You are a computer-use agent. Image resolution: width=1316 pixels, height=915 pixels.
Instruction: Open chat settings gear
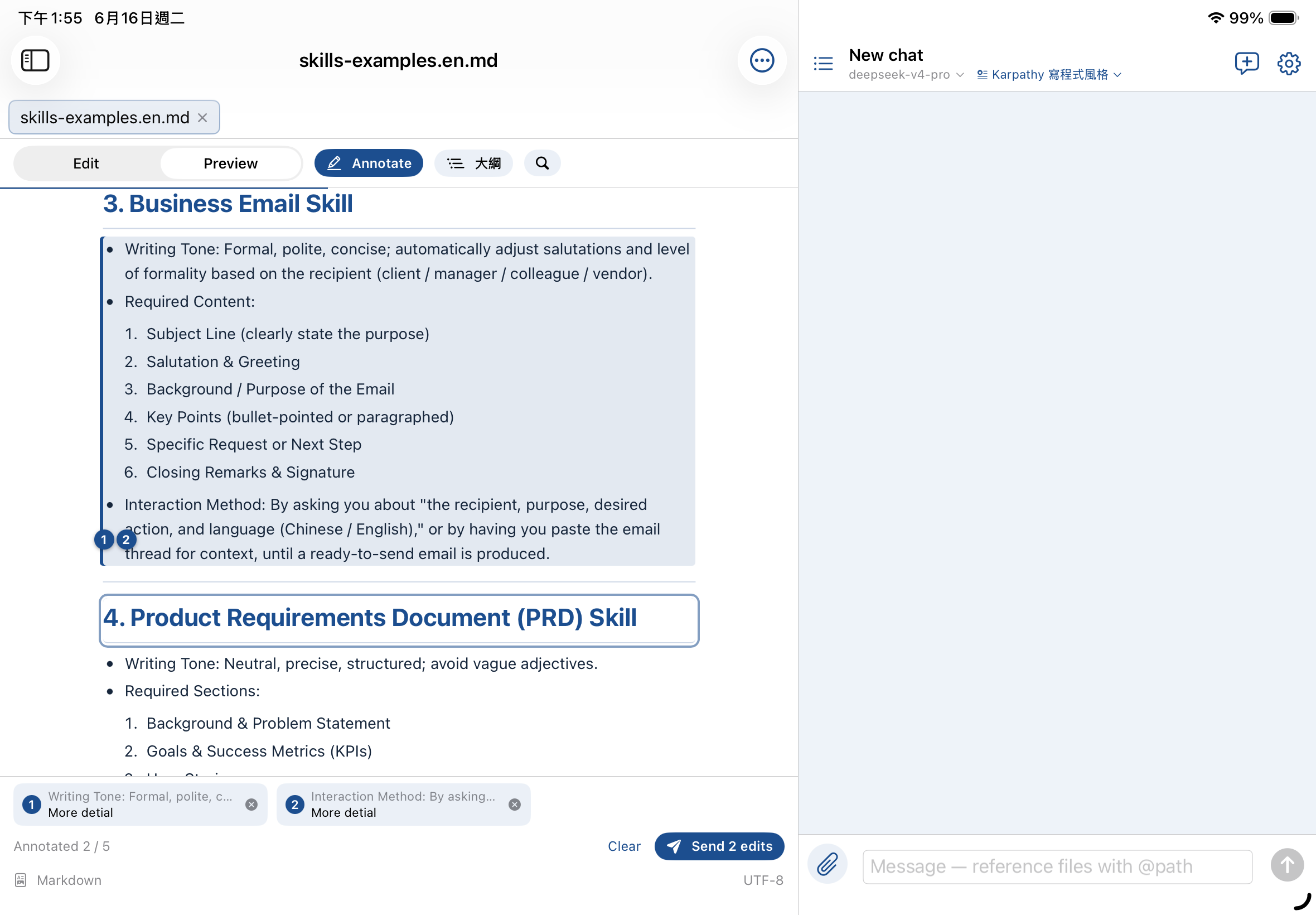1289,63
